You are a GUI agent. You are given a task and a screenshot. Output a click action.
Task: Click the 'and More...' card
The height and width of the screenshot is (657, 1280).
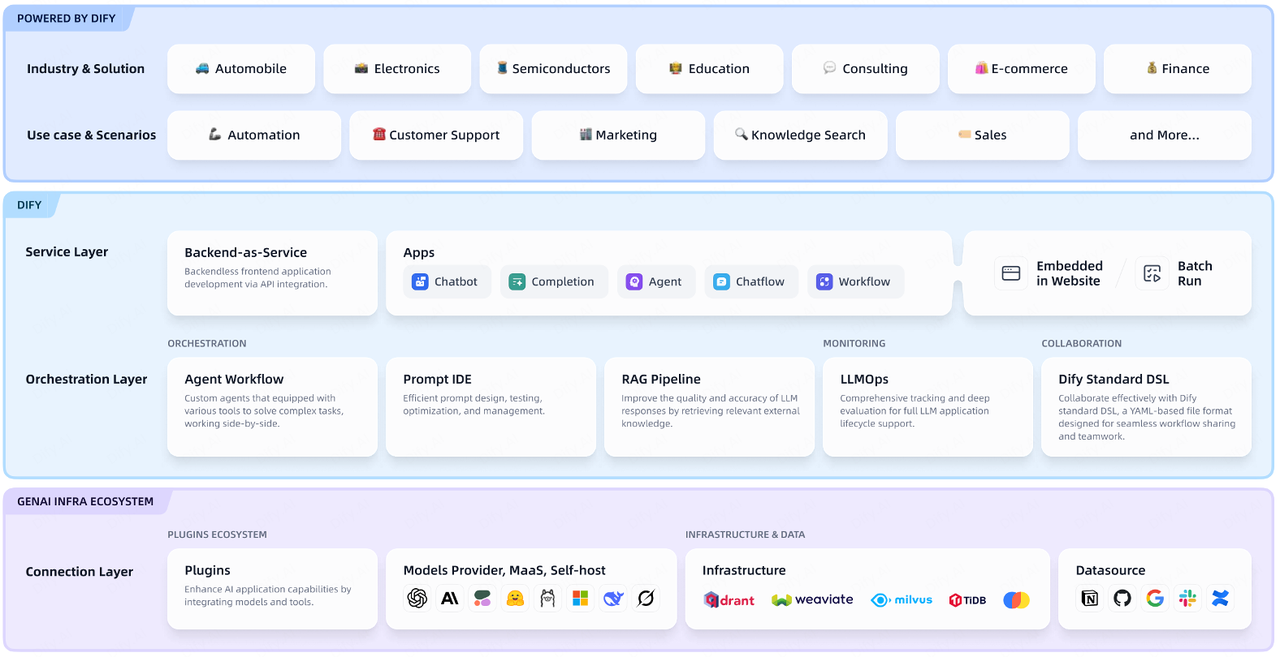click(x=1164, y=135)
